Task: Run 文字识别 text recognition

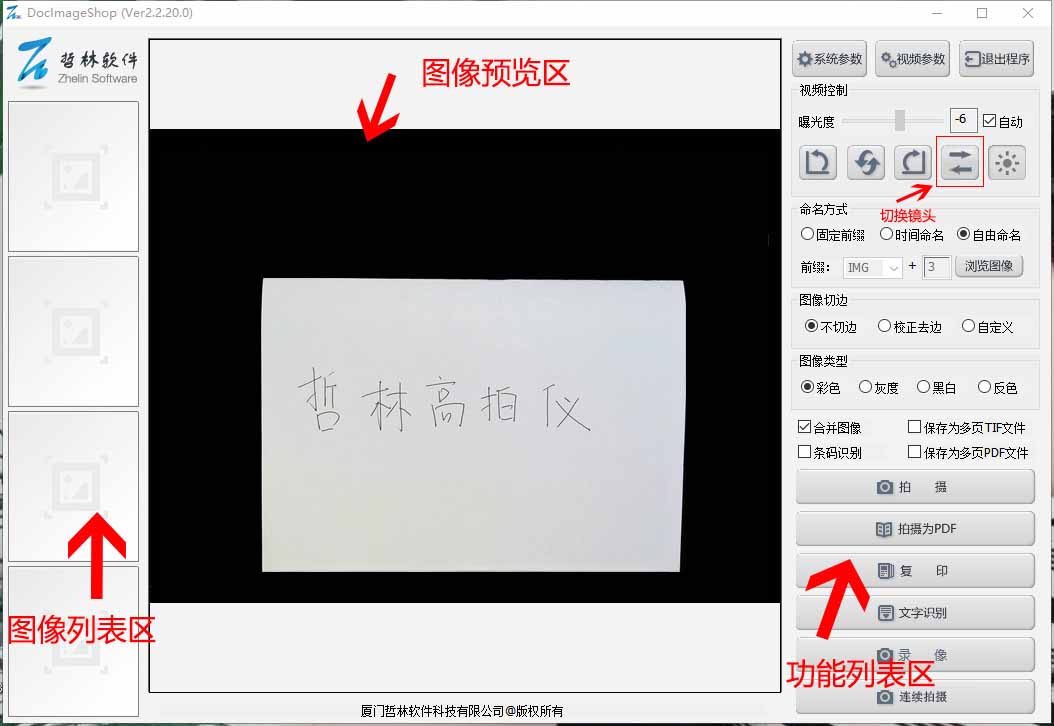Action: click(x=914, y=612)
